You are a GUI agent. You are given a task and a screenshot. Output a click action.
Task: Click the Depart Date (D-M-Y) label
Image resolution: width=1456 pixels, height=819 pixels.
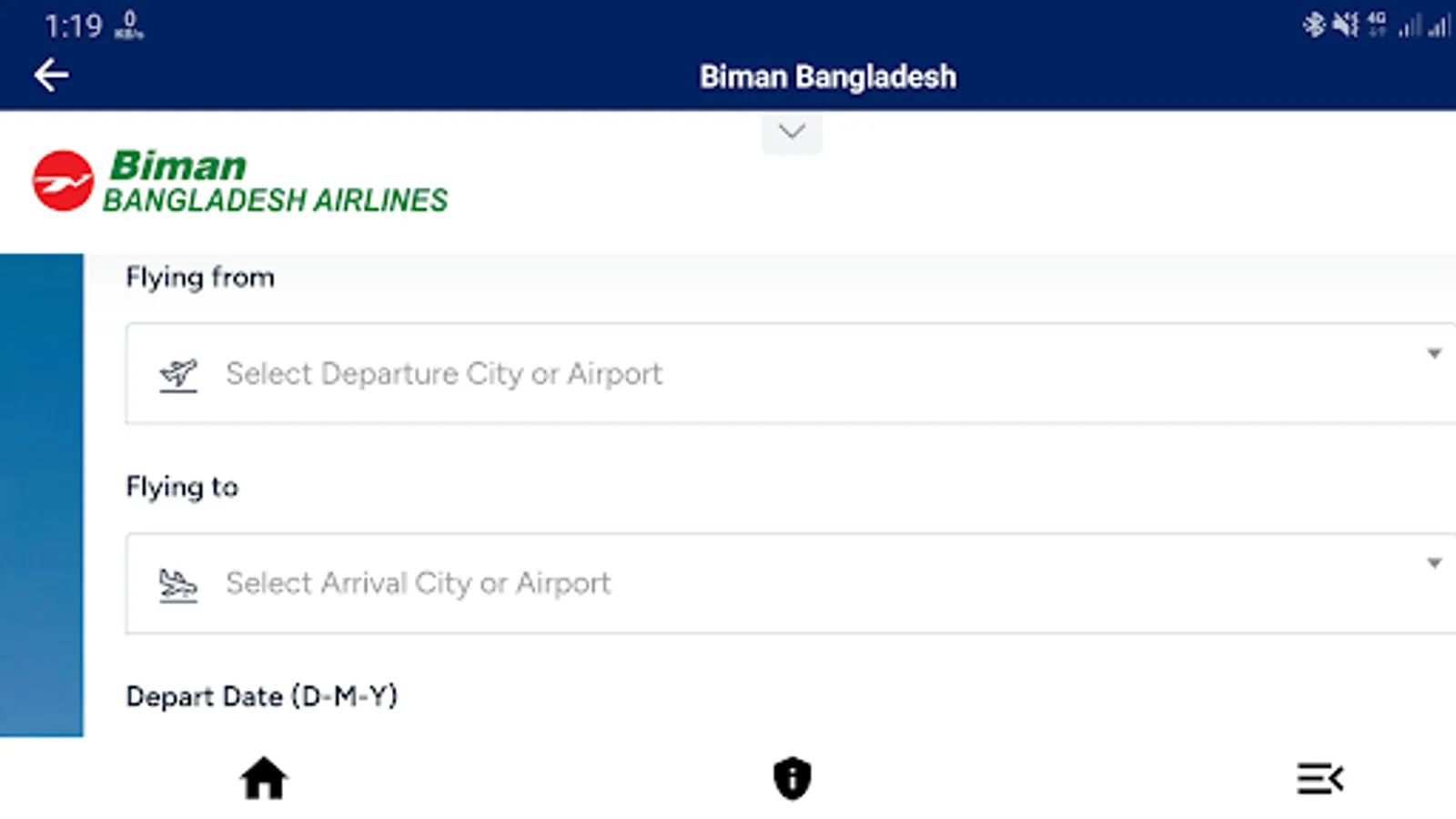(262, 696)
